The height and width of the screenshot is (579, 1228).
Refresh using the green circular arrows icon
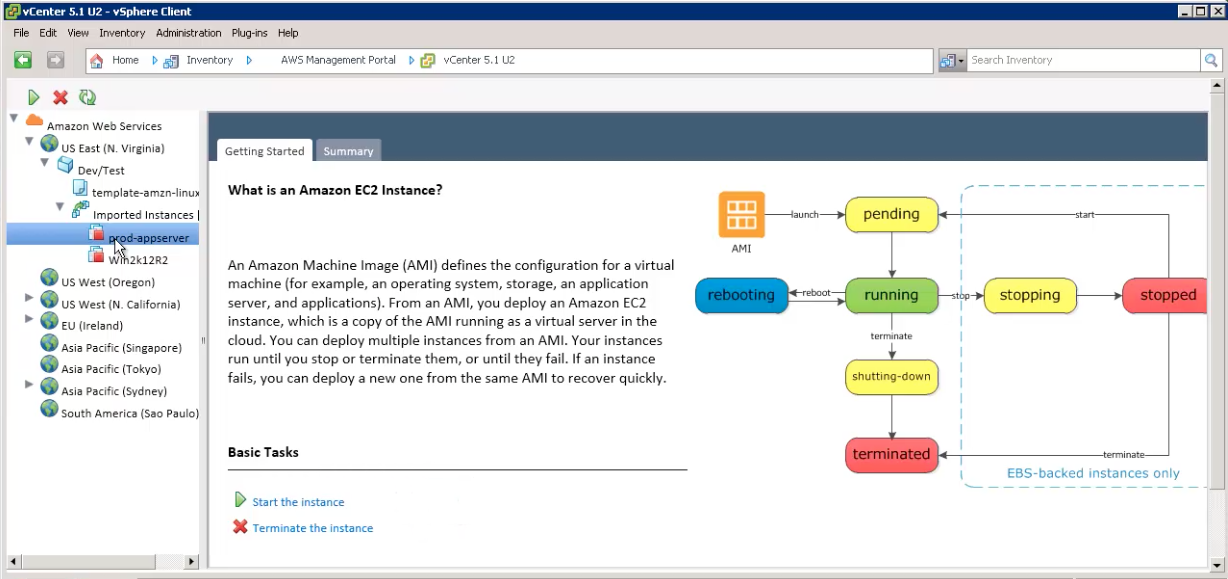[x=87, y=97]
